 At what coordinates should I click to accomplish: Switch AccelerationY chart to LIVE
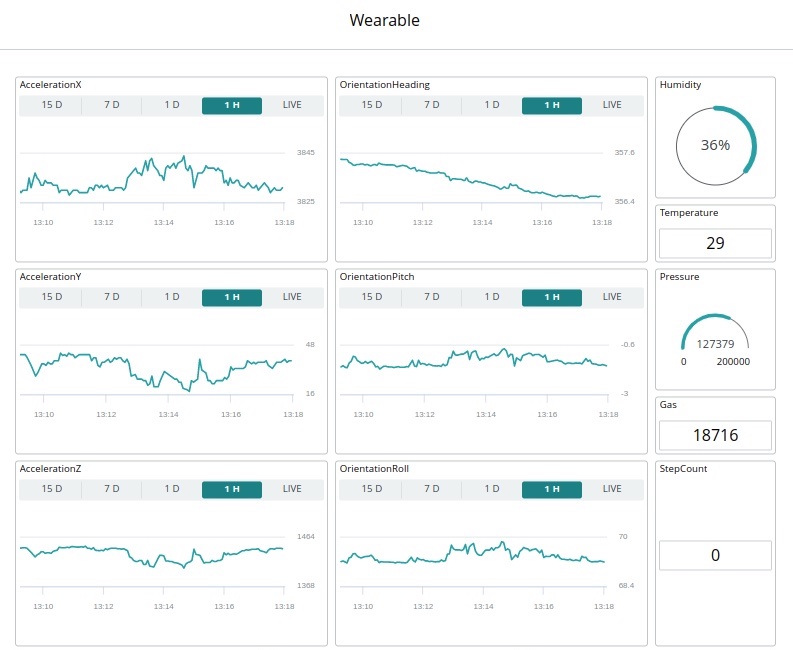pos(292,297)
